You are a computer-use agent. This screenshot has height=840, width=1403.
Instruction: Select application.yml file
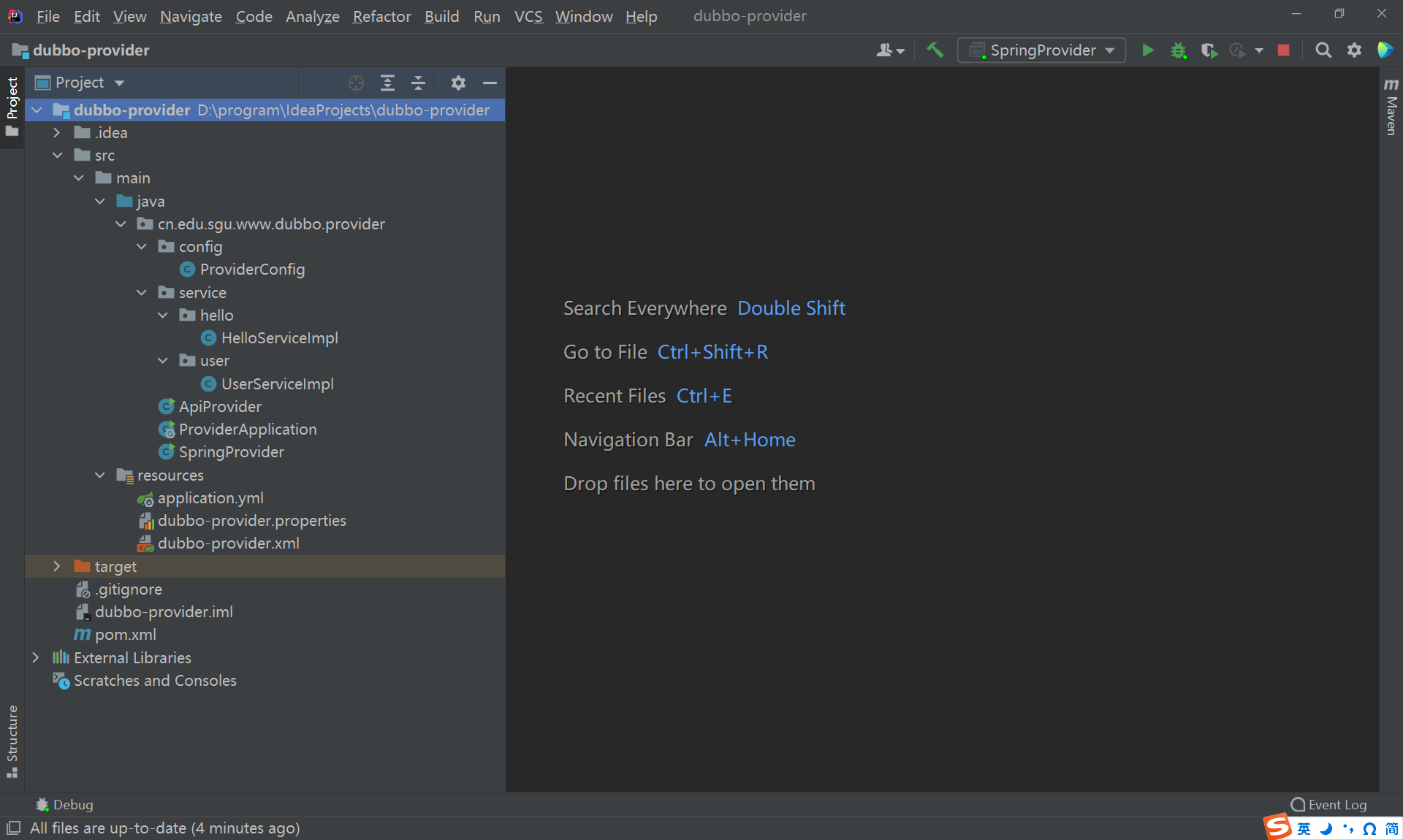(x=210, y=498)
